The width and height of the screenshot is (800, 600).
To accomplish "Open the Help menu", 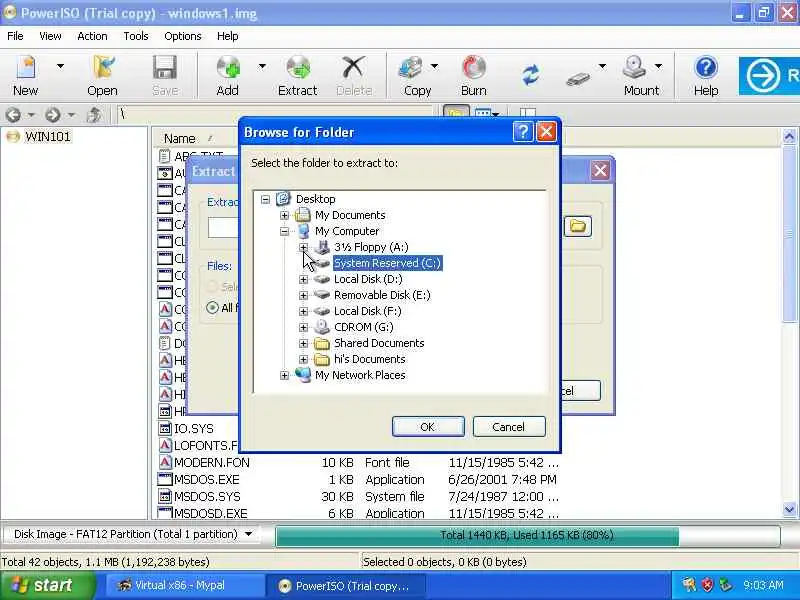I will click(x=228, y=36).
